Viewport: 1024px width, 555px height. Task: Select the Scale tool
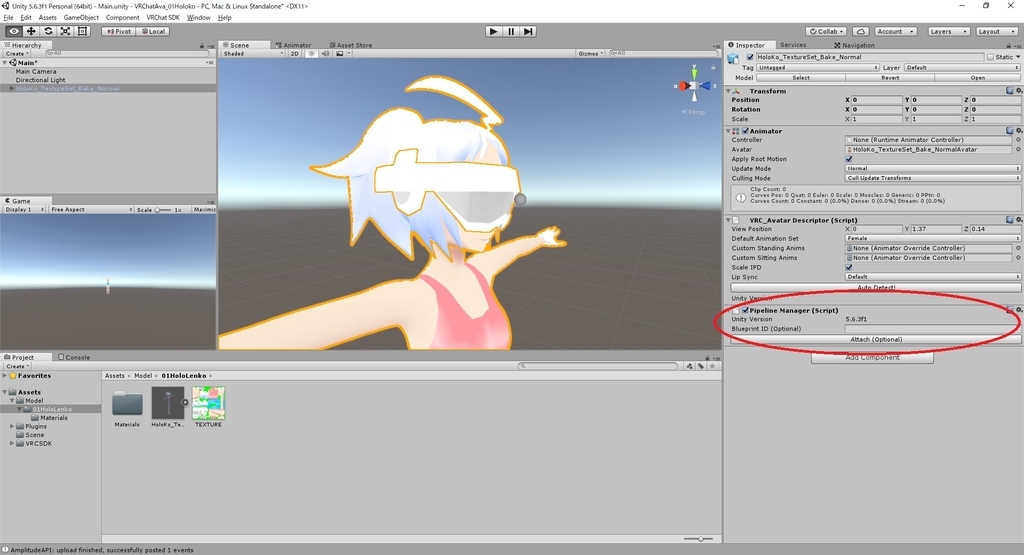pos(65,31)
